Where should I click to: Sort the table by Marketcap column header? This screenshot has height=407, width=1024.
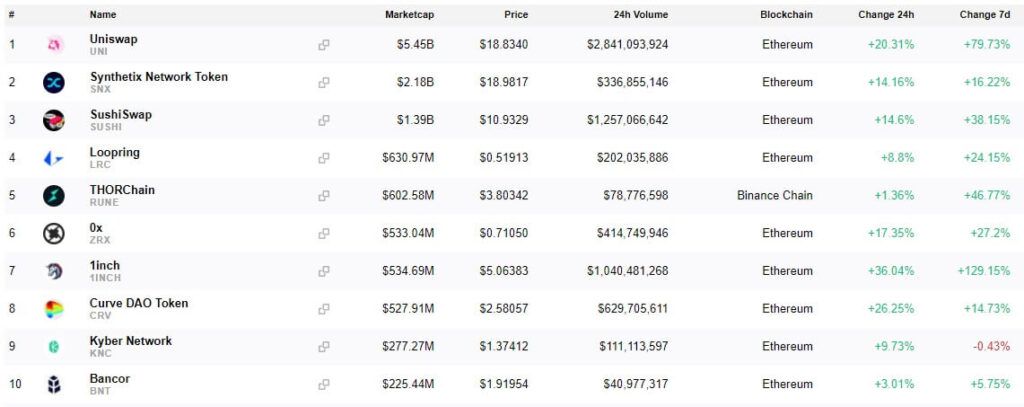pos(409,14)
